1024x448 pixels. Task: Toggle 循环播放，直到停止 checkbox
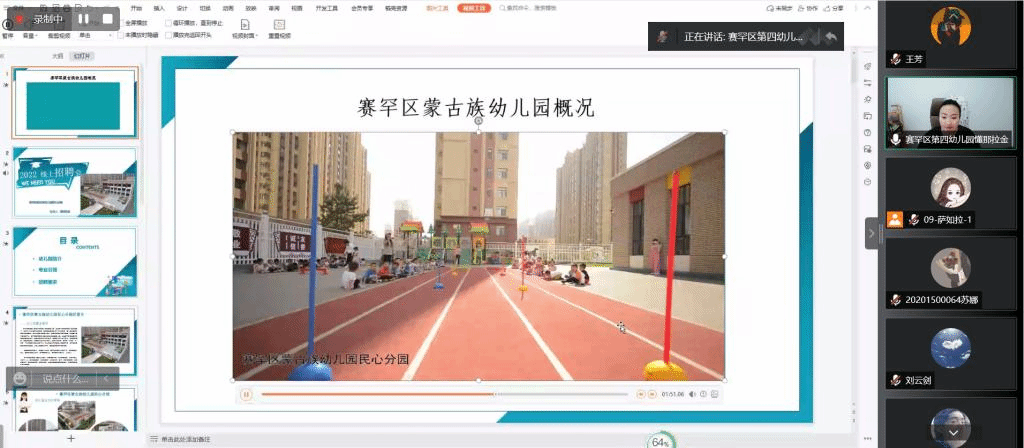point(169,21)
